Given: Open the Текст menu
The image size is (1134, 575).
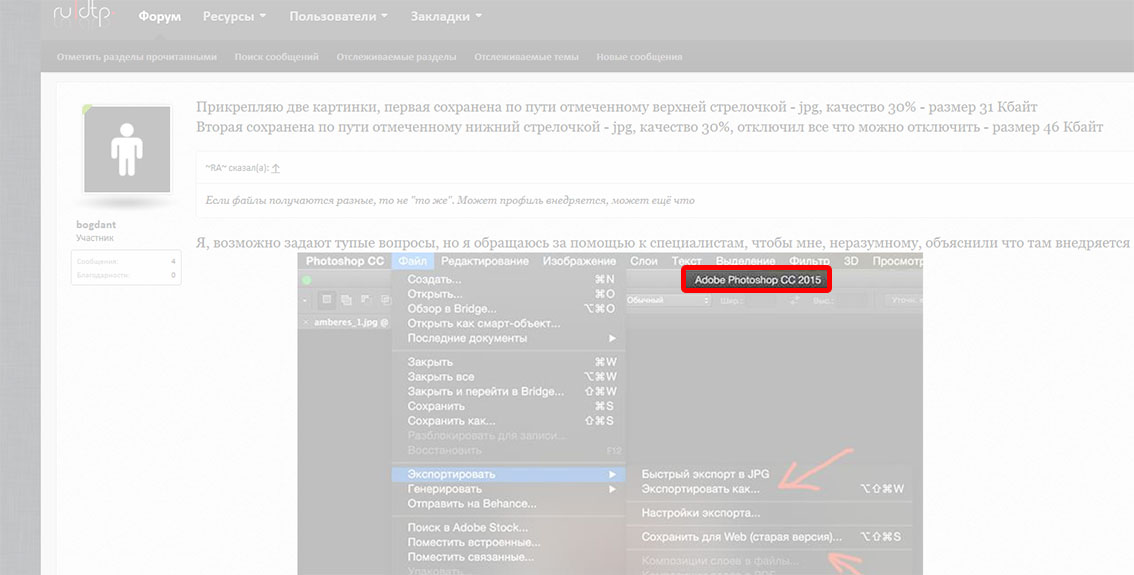Looking at the screenshot, I should pyautogui.click(x=686, y=261).
